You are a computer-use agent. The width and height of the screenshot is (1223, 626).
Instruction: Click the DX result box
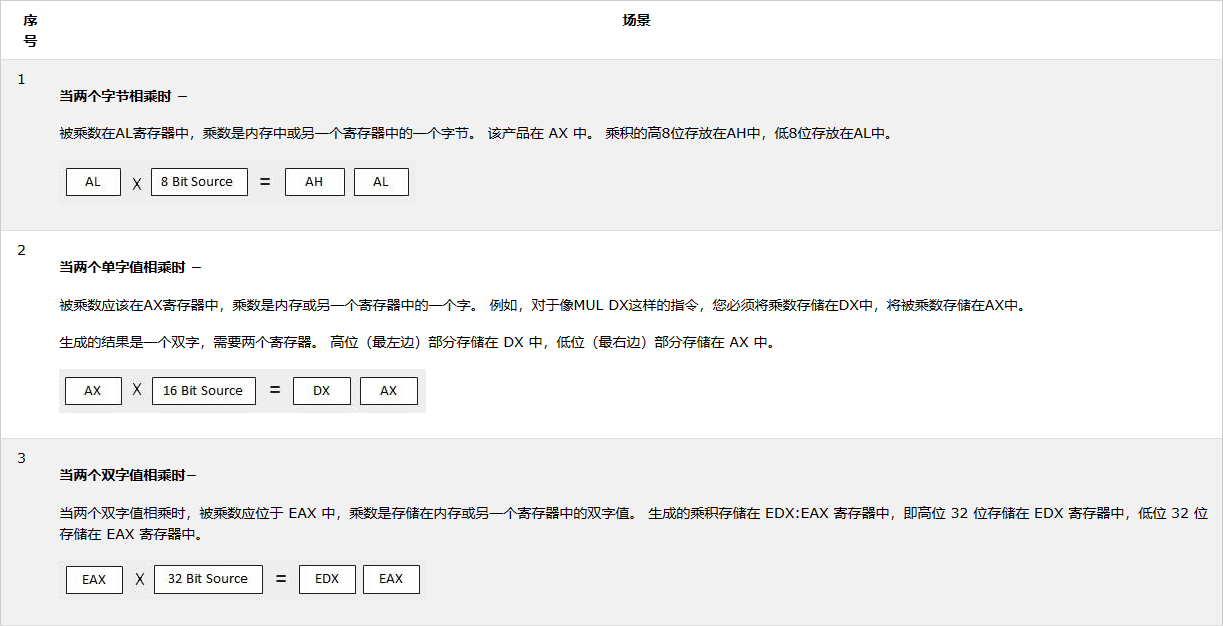pyautogui.click(x=321, y=391)
